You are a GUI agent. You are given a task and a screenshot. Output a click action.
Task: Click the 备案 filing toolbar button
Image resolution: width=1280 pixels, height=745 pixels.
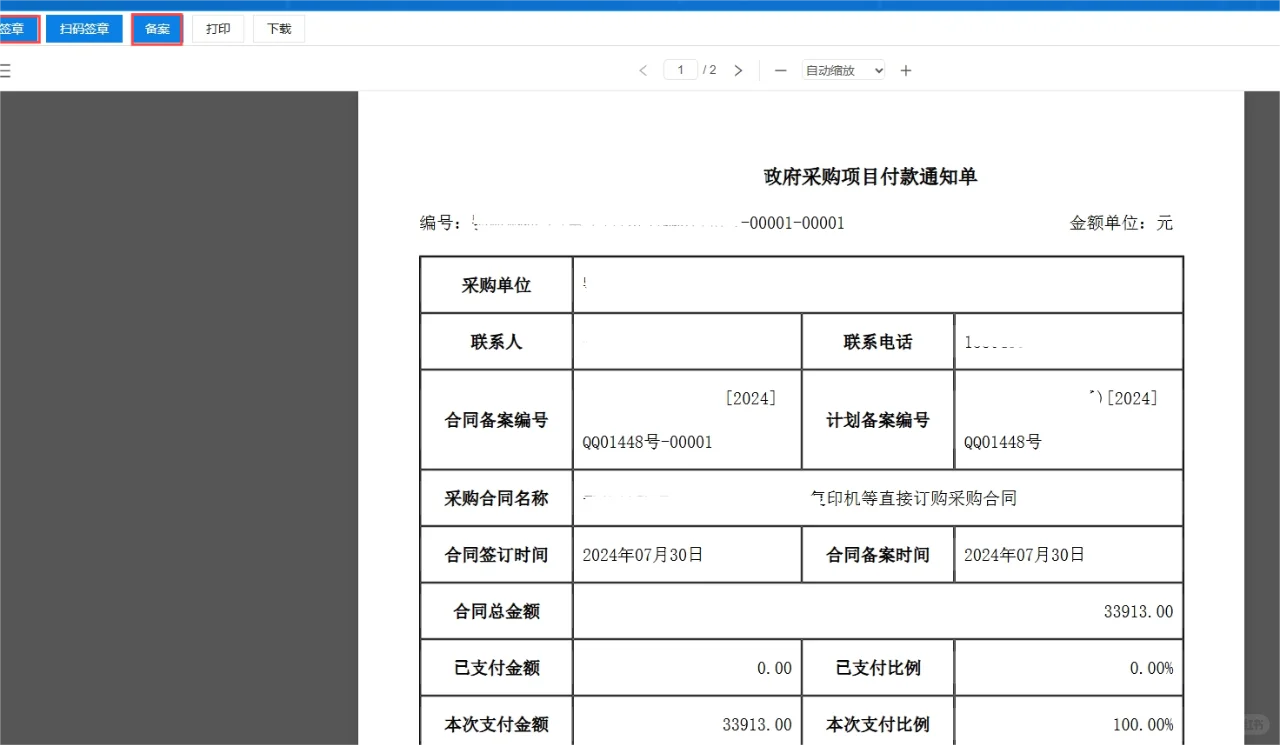[x=156, y=28]
